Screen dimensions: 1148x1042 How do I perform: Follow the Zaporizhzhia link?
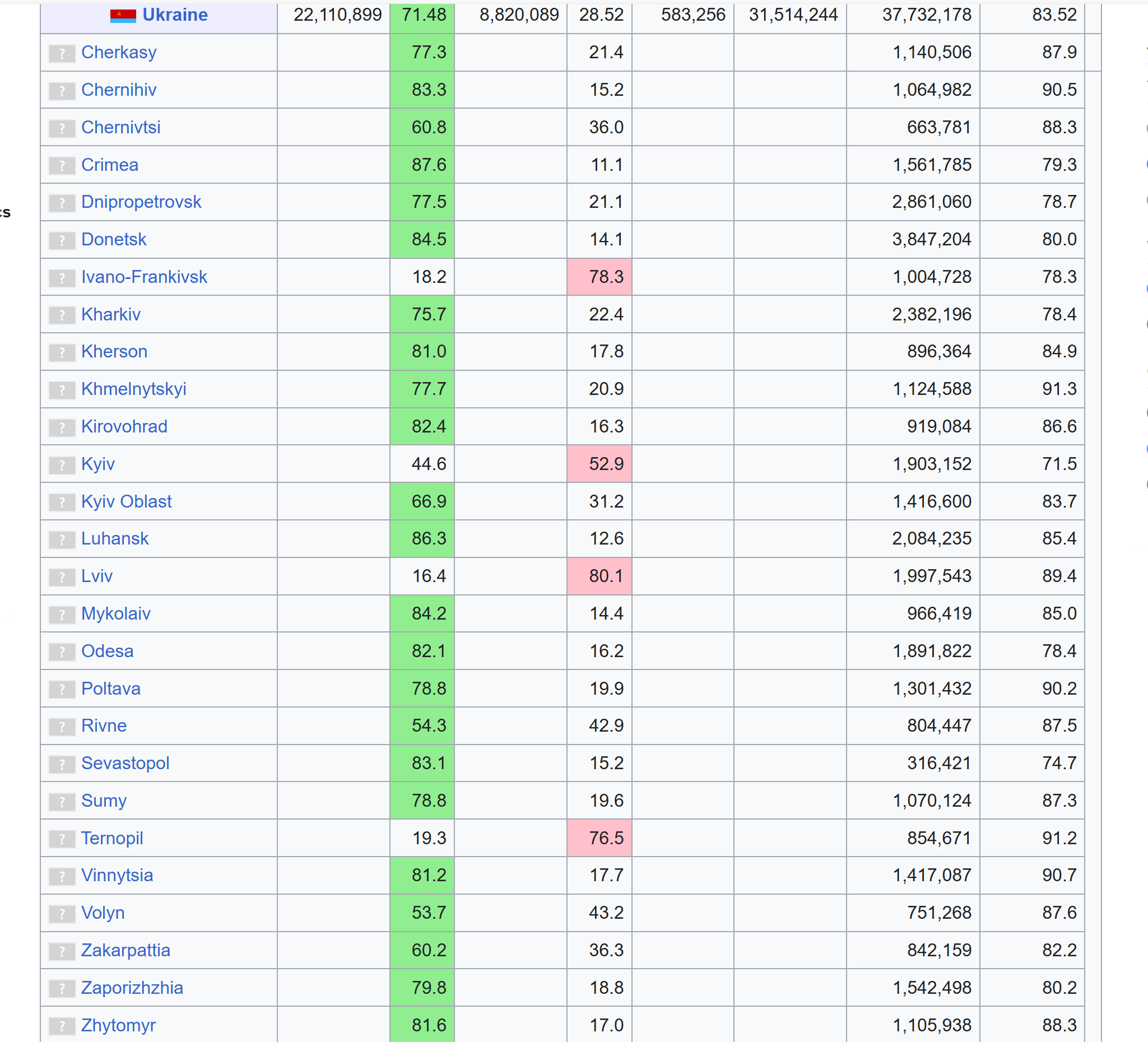coord(132,988)
